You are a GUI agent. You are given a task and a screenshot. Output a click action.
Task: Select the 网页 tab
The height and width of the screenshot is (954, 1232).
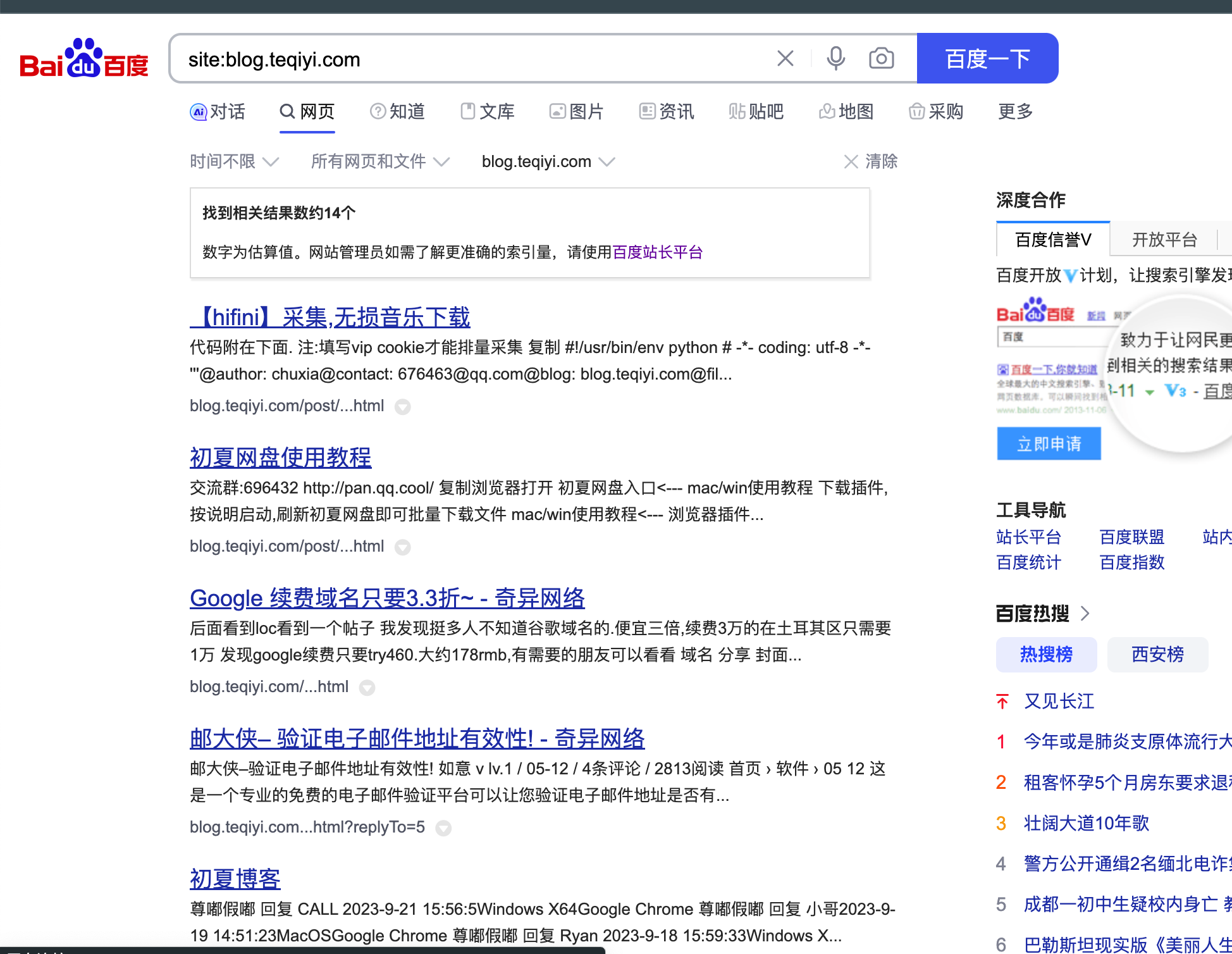pos(307,111)
